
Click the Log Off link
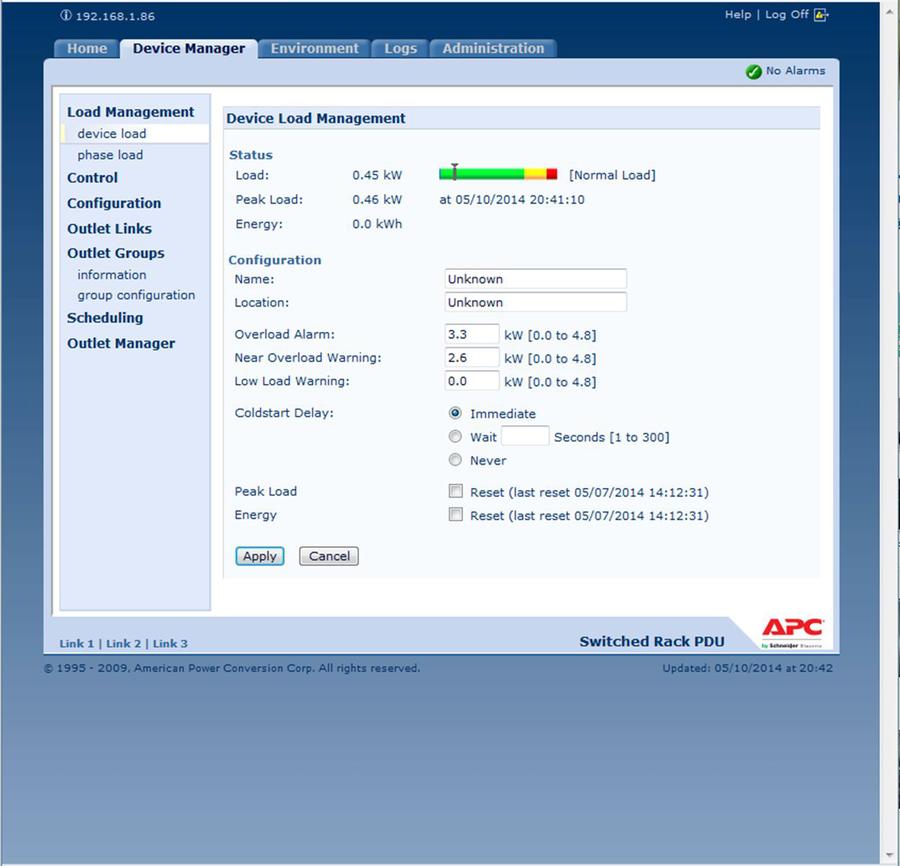coord(786,15)
